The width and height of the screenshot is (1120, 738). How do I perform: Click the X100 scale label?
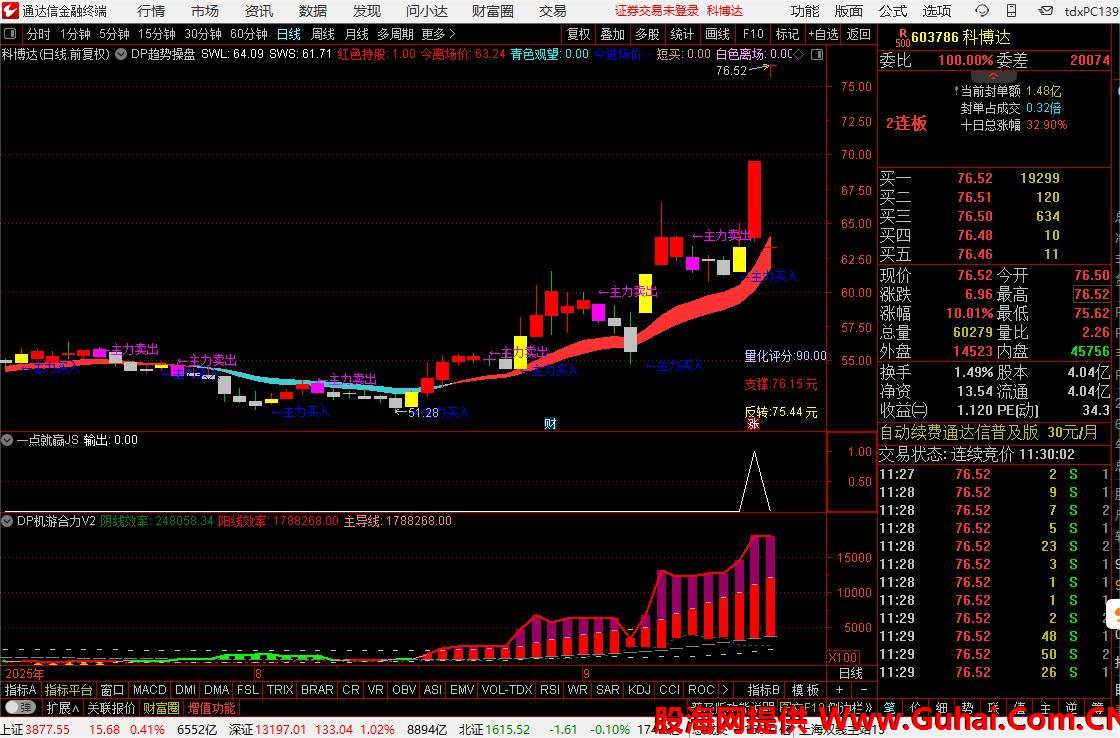click(843, 657)
